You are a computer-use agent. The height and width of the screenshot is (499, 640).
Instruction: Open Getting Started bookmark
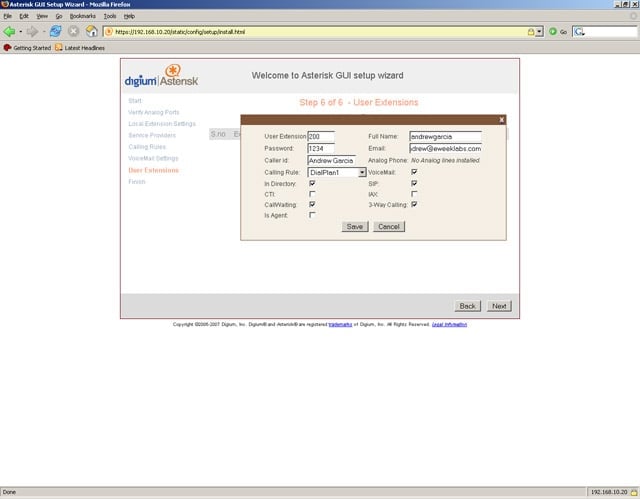[x=27, y=48]
